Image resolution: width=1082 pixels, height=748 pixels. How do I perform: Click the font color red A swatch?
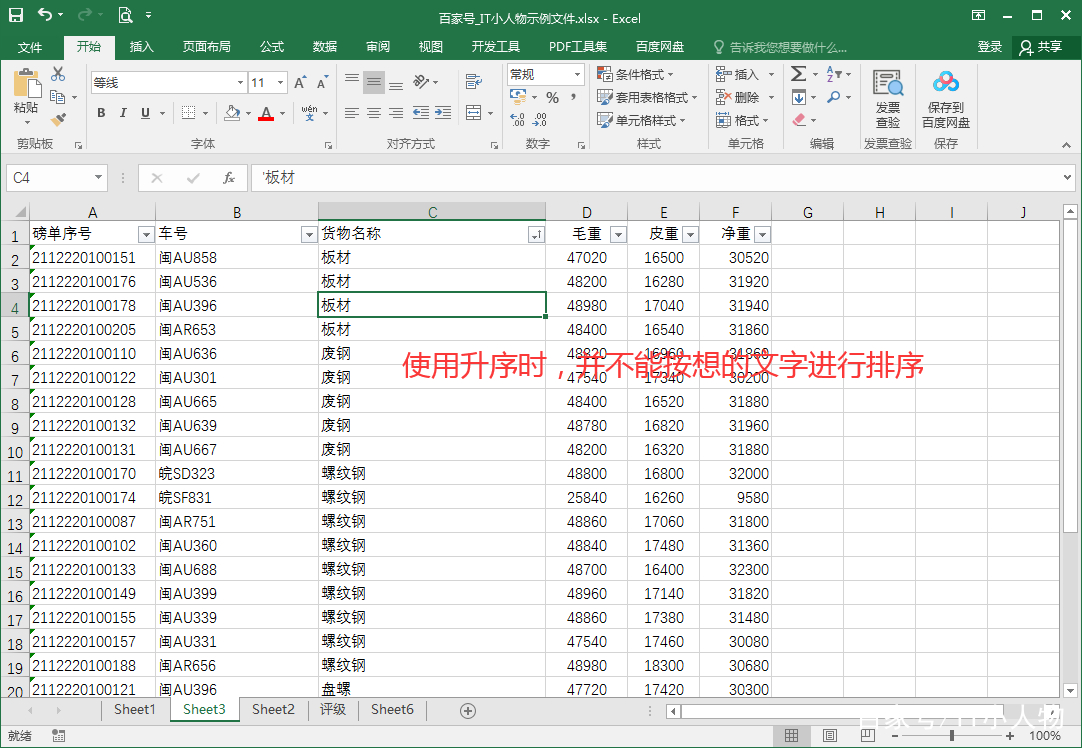266,112
